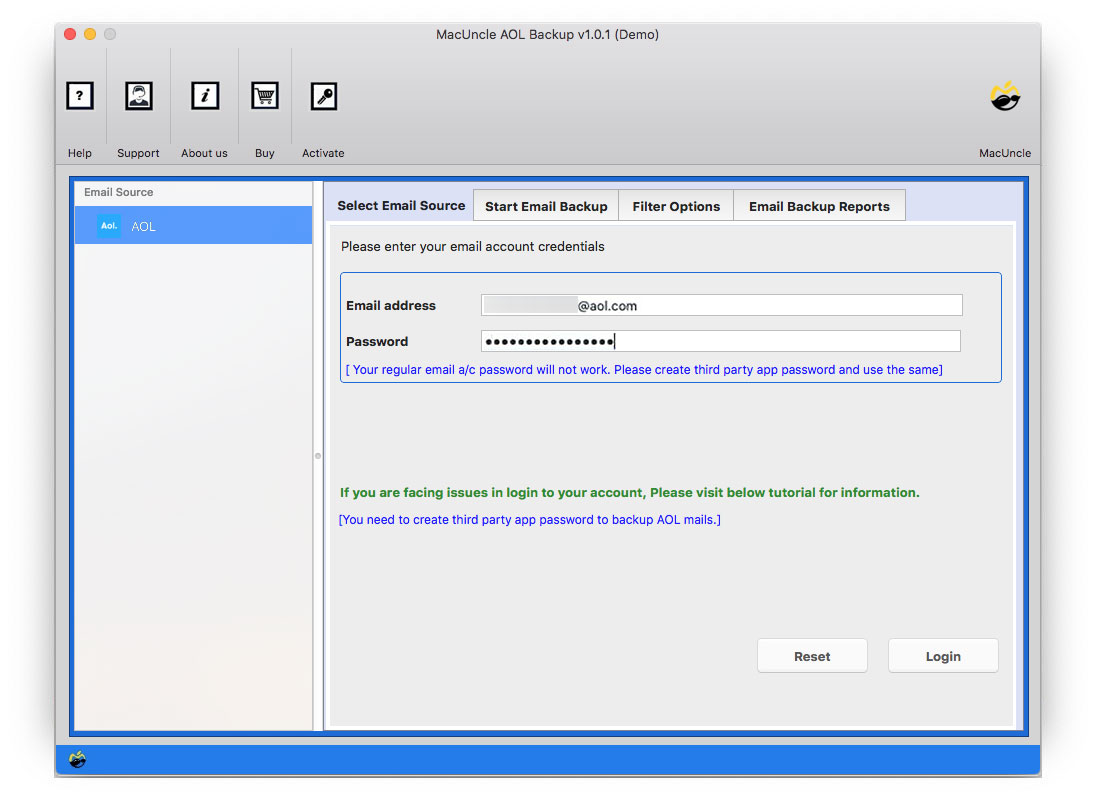The width and height of the screenshot is (1096, 799).
Task: Click the Buy shopping cart icon
Action: tap(264, 96)
